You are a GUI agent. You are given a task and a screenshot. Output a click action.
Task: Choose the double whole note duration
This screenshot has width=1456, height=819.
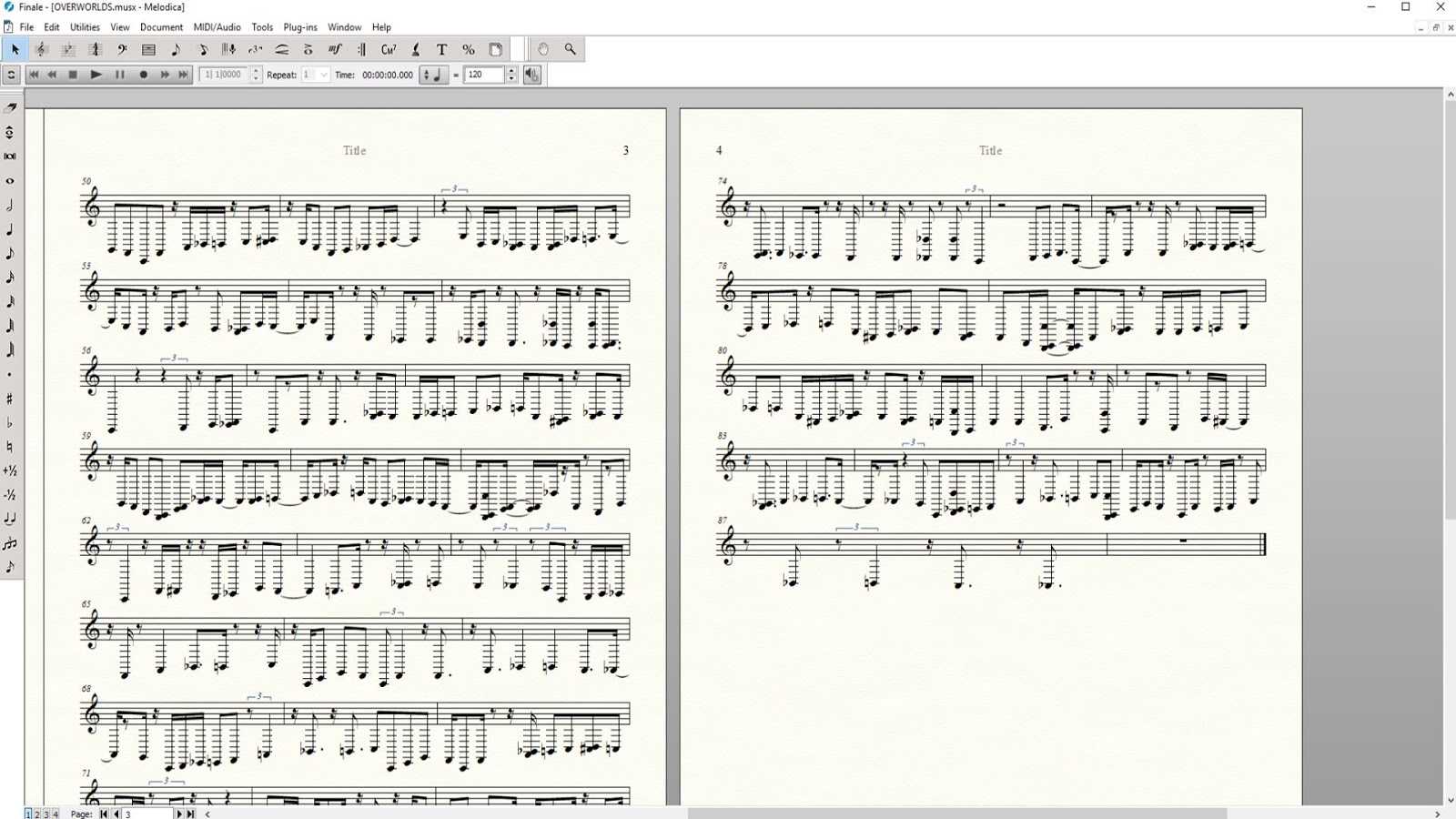click(11, 157)
